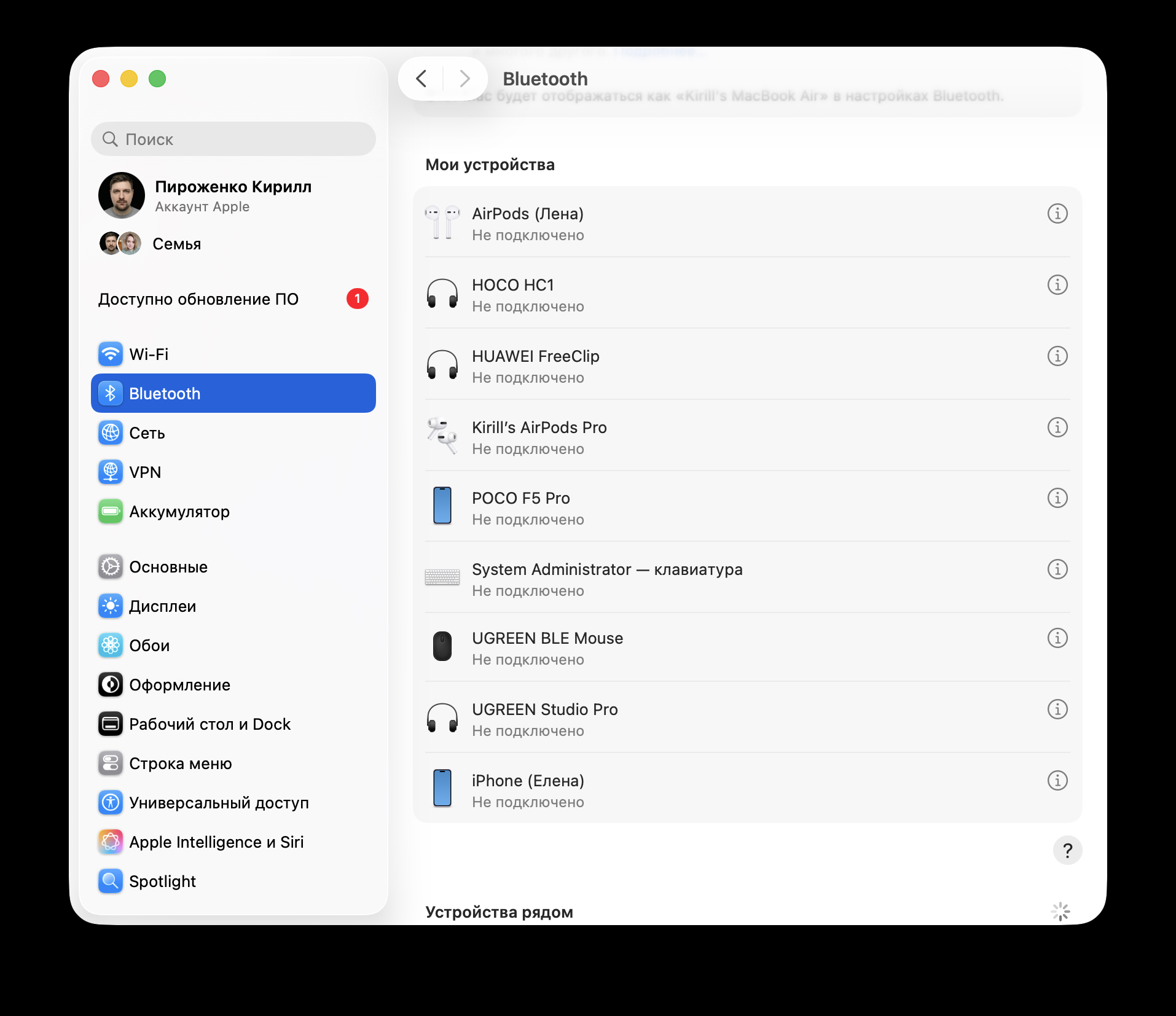Screen dimensions: 1176x1016
Task: Click the POCO F5 Pro phone icon
Action: 442,506
